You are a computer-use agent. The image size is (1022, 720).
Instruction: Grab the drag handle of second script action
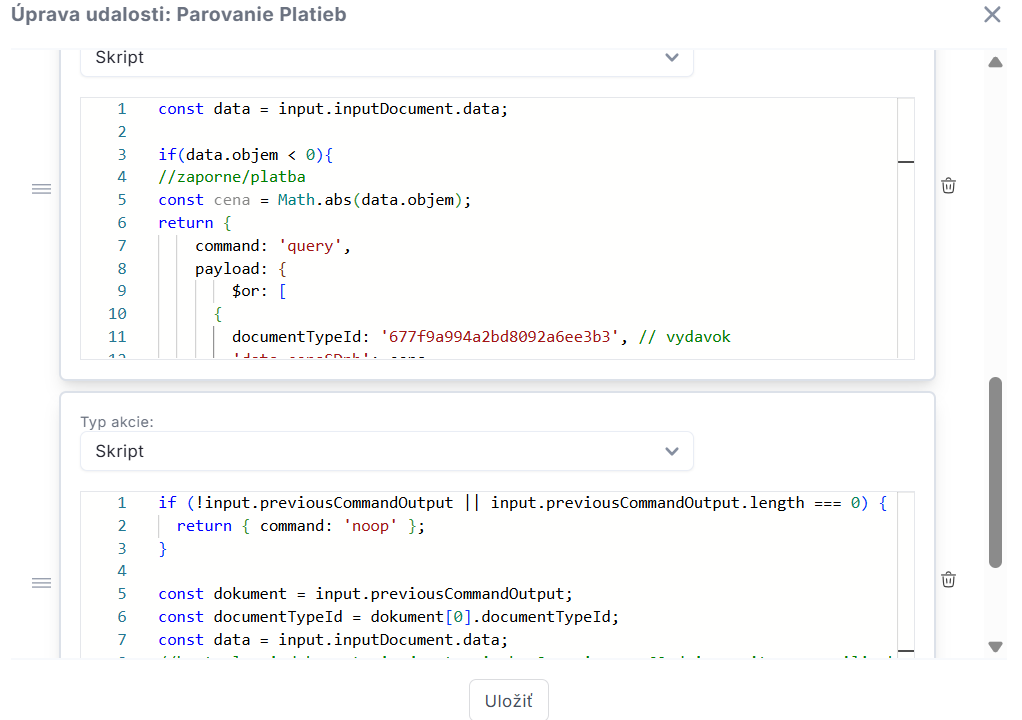click(x=42, y=583)
